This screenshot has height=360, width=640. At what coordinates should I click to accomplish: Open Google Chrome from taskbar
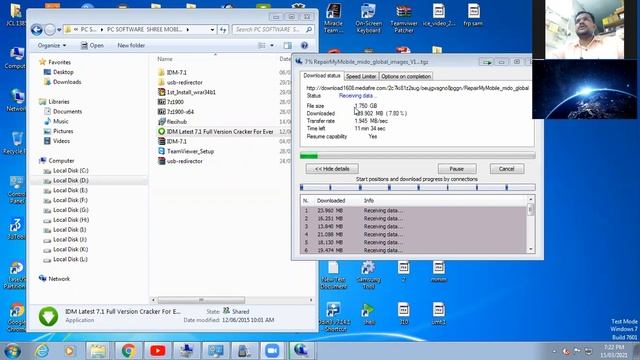click(128, 351)
